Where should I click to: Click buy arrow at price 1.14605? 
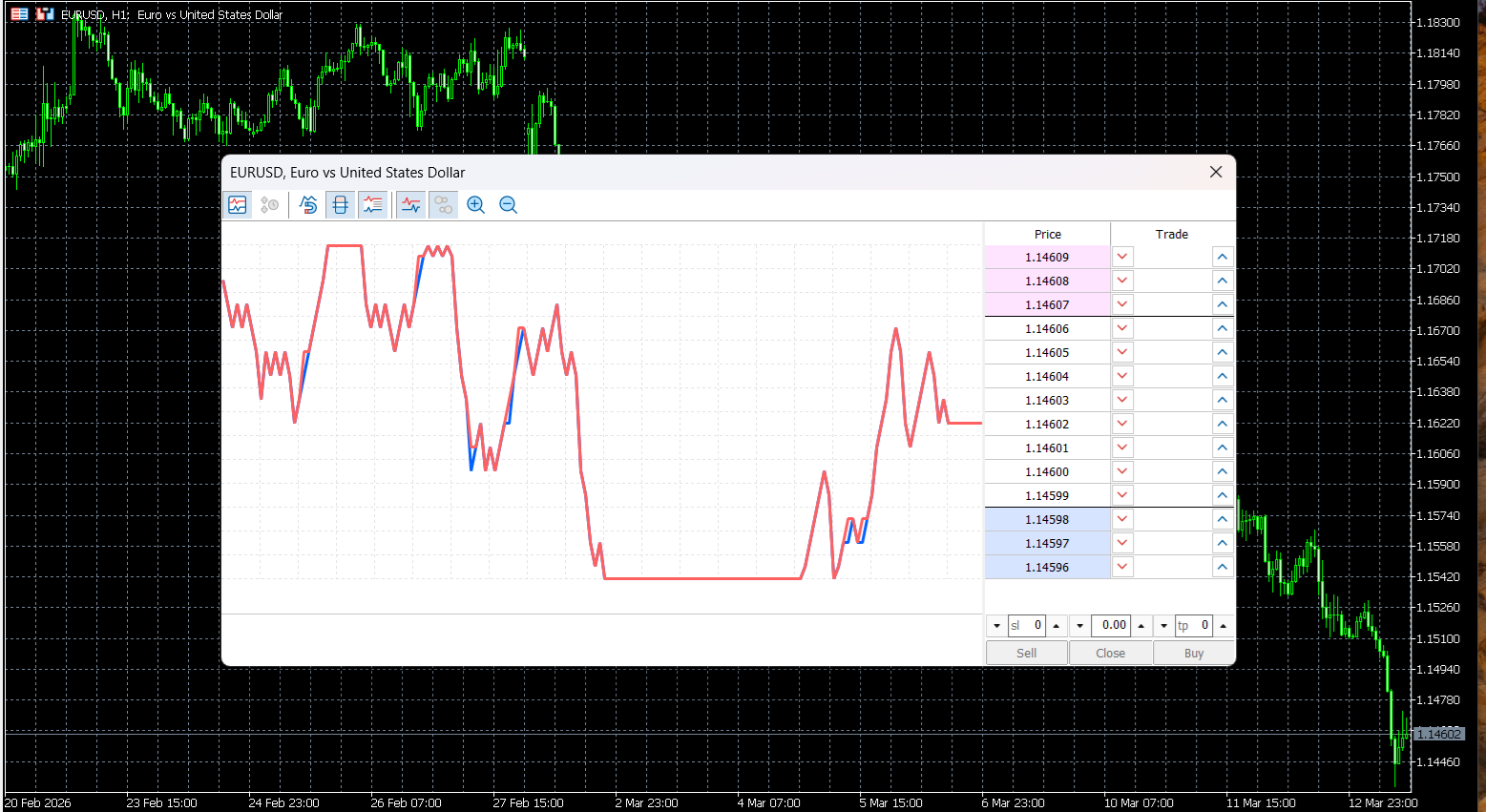pyautogui.click(x=1223, y=352)
